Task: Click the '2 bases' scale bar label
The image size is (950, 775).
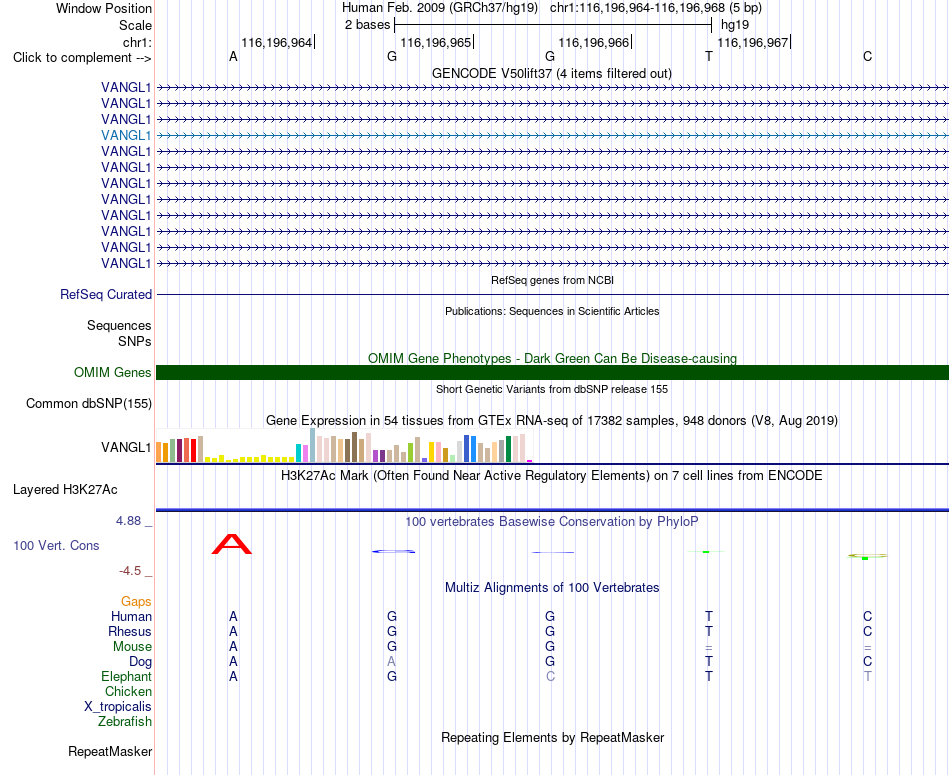Action: [x=367, y=25]
